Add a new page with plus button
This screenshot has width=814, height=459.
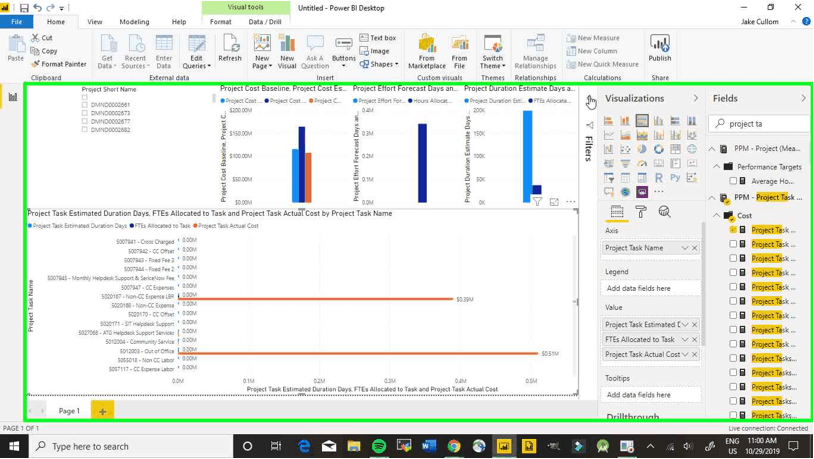(x=102, y=411)
